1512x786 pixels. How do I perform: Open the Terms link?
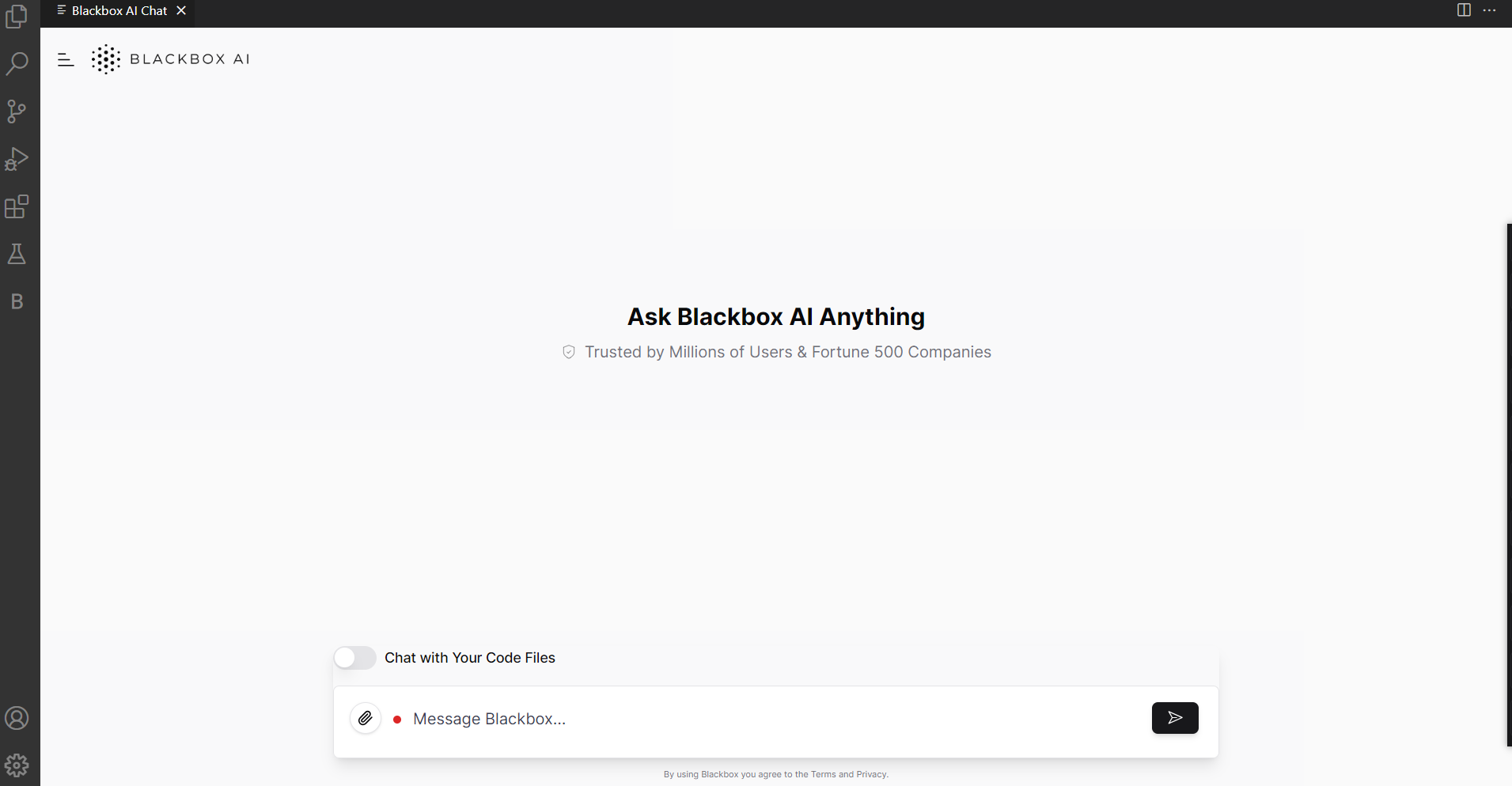pyautogui.click(x=823, y=774)
